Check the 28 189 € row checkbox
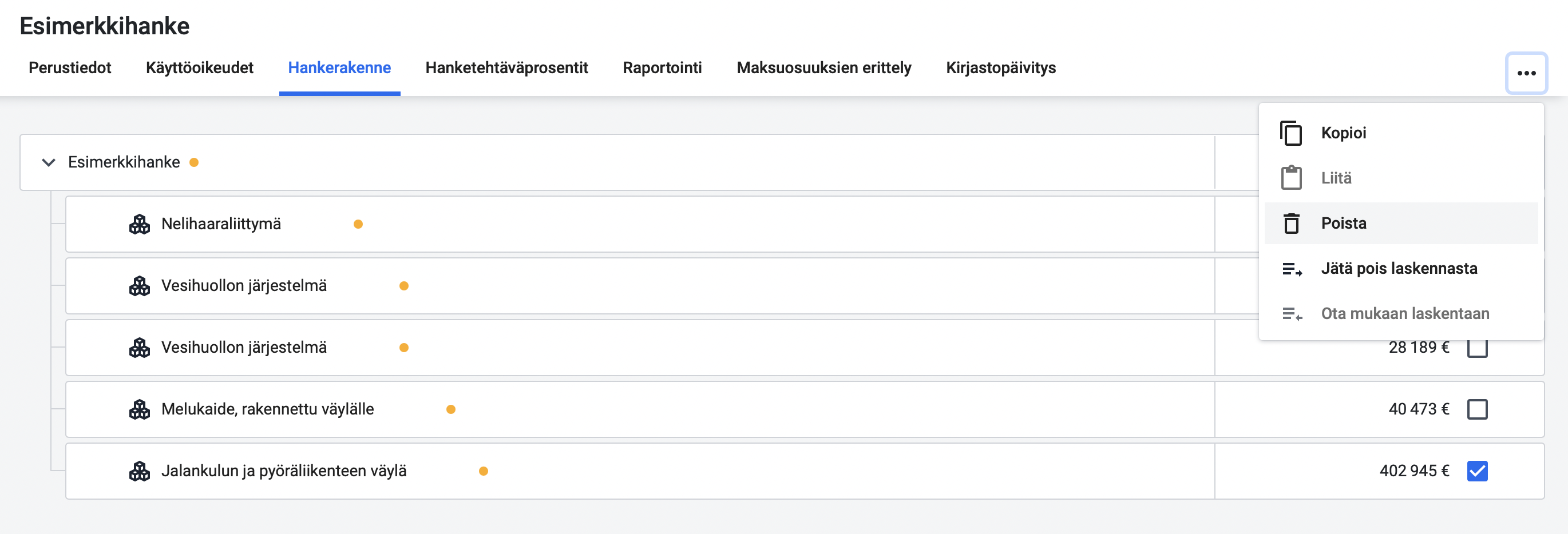Viewport: 1568px width, 534px height. click(x=1478, y=349)
